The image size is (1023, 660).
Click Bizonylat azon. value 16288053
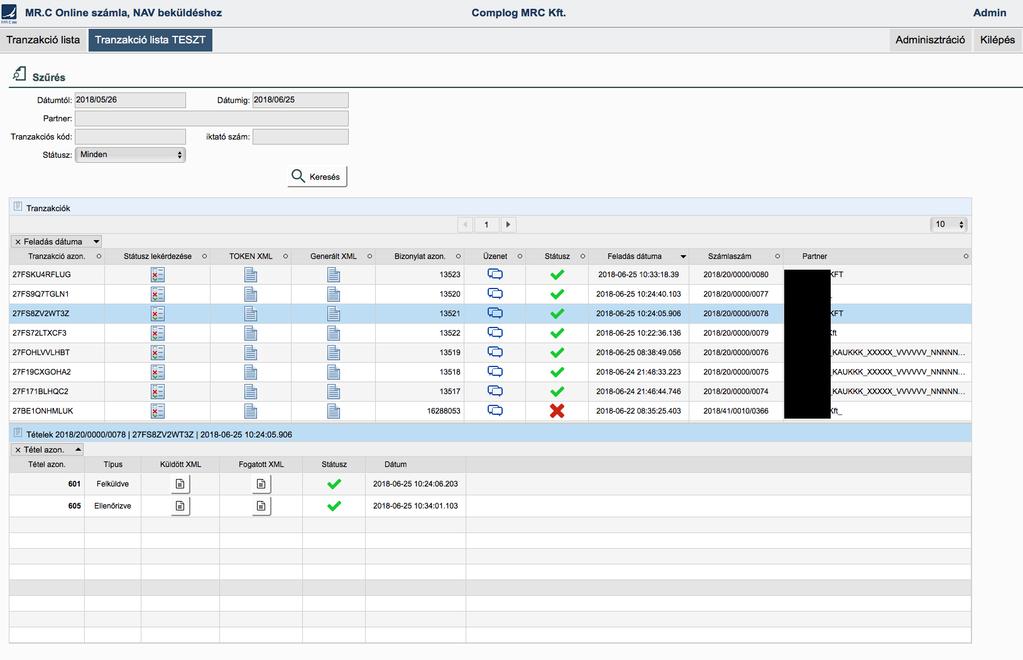(443, 411)
